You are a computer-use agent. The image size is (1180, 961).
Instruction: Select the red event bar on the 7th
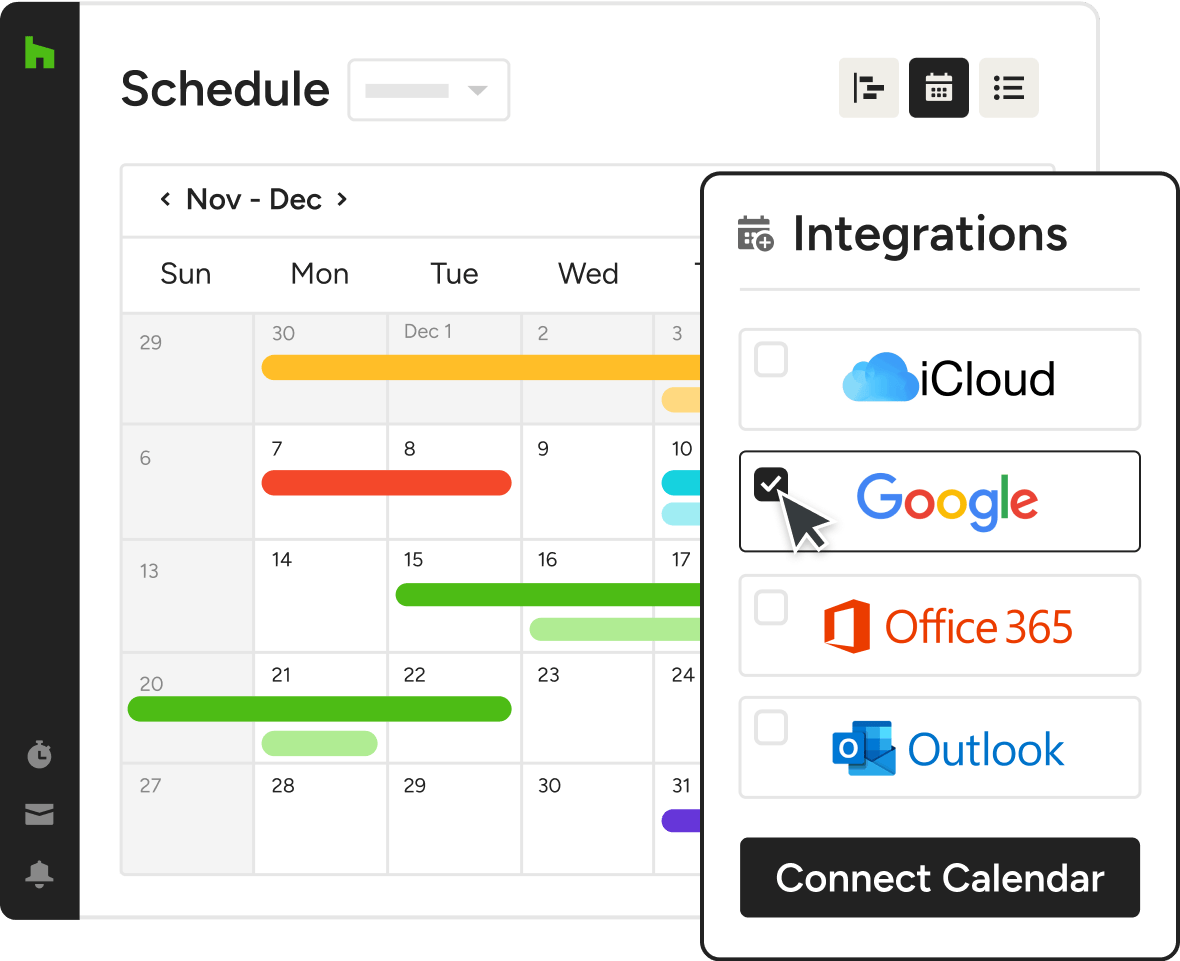click(386, 483)
